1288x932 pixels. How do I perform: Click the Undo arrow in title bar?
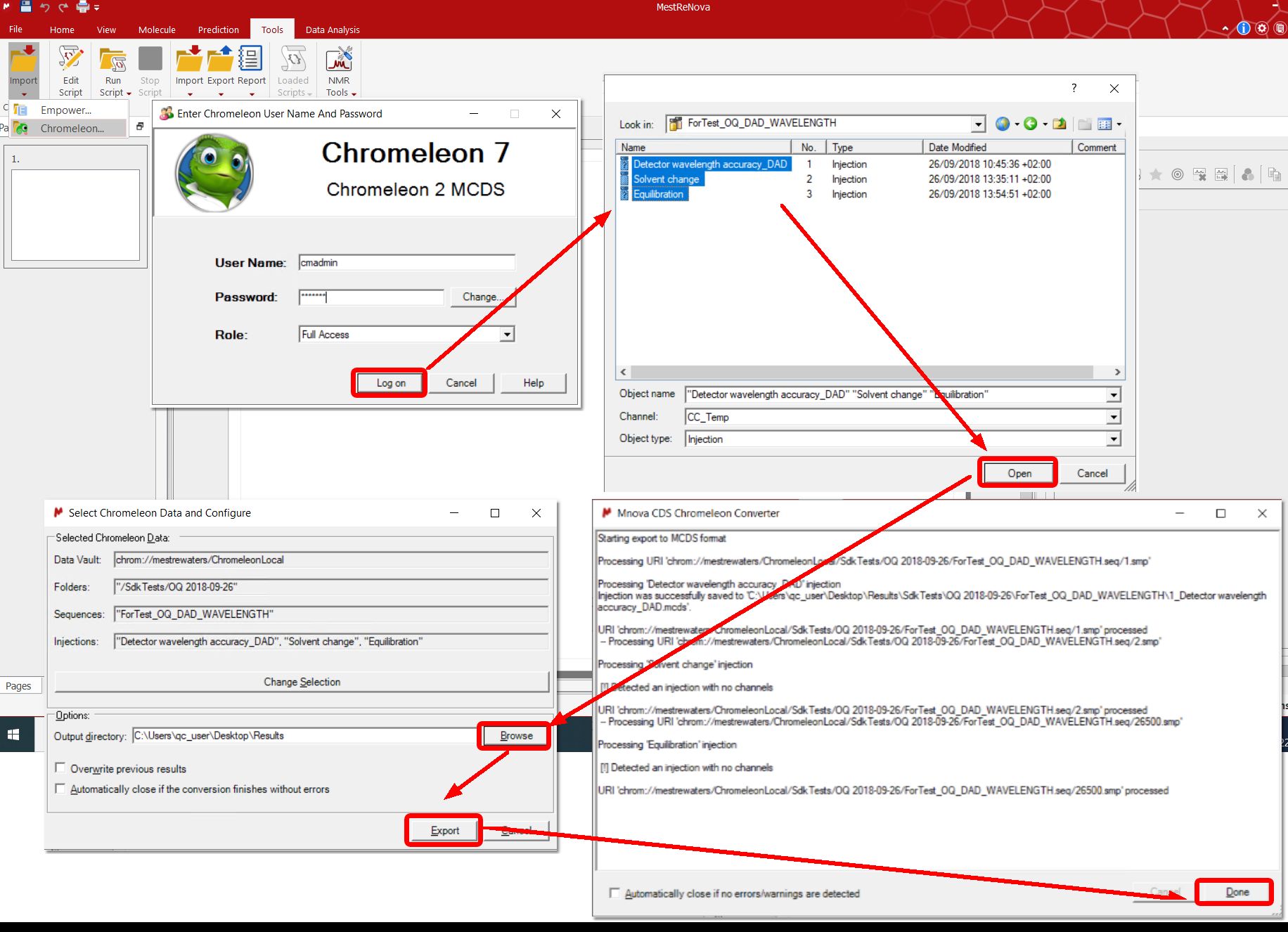coord(45,8)
